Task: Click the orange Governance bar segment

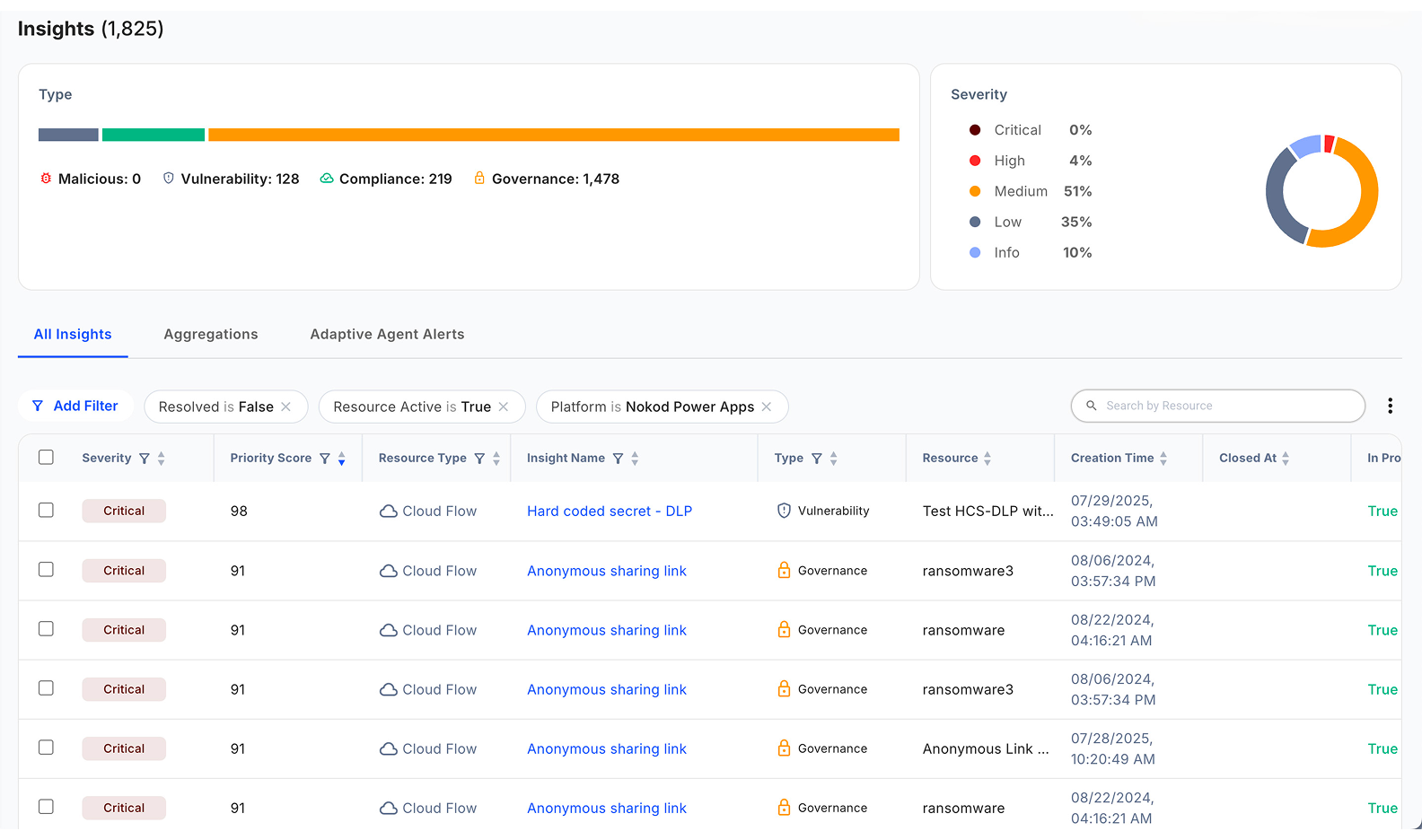Action: pyautogui.click(x=553, y=135)
